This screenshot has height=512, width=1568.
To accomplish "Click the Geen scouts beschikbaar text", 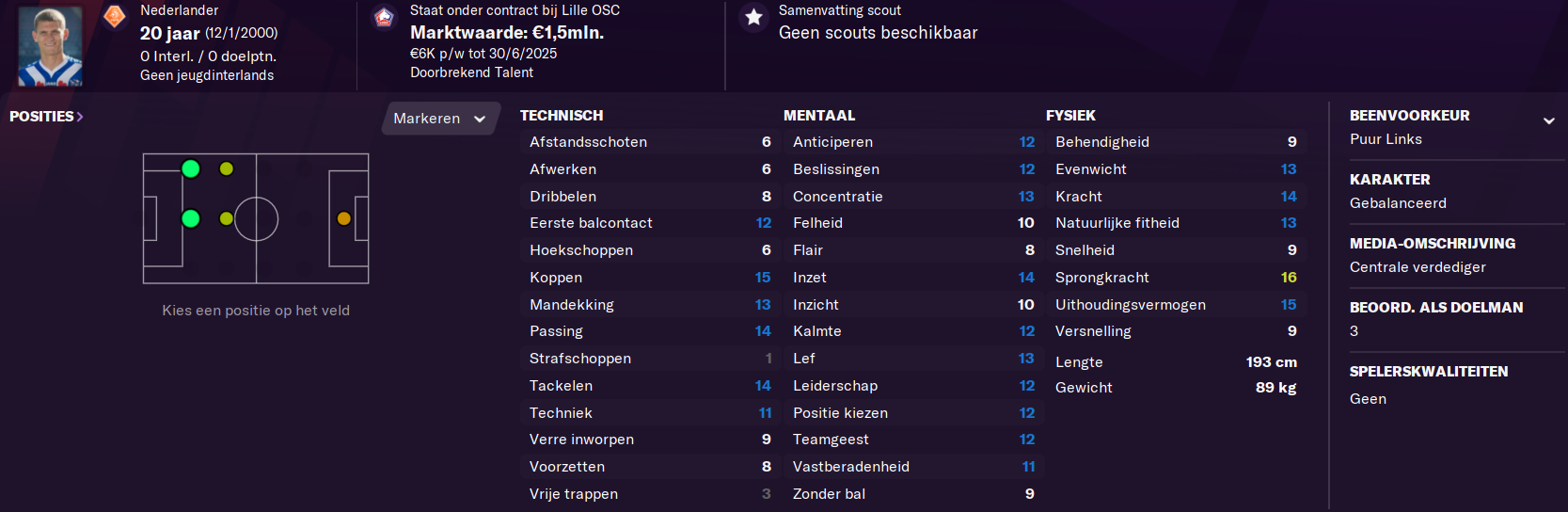I will point(879,33).
